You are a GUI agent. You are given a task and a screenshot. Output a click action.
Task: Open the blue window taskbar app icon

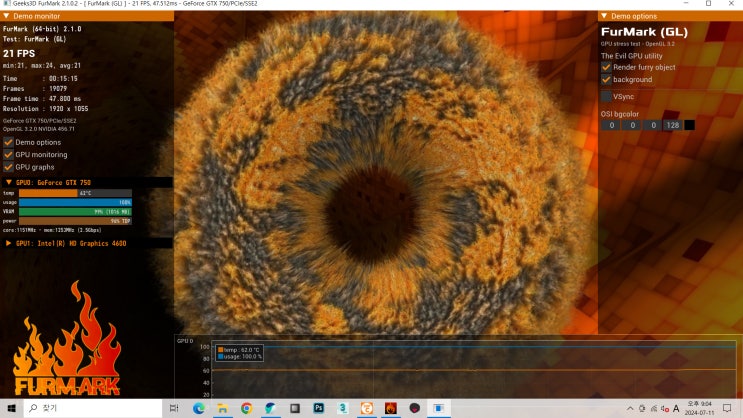pyautogui.click(x=439, y=408)
